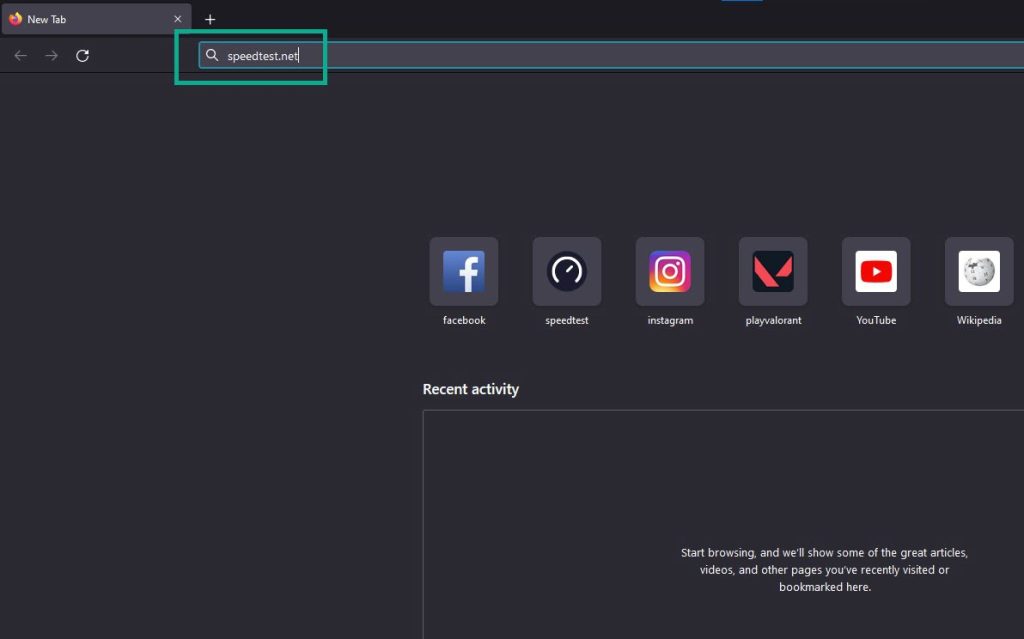Open the Wikipedia globe shortcut icon
The image size is (1024, 639).
(979, 271)
